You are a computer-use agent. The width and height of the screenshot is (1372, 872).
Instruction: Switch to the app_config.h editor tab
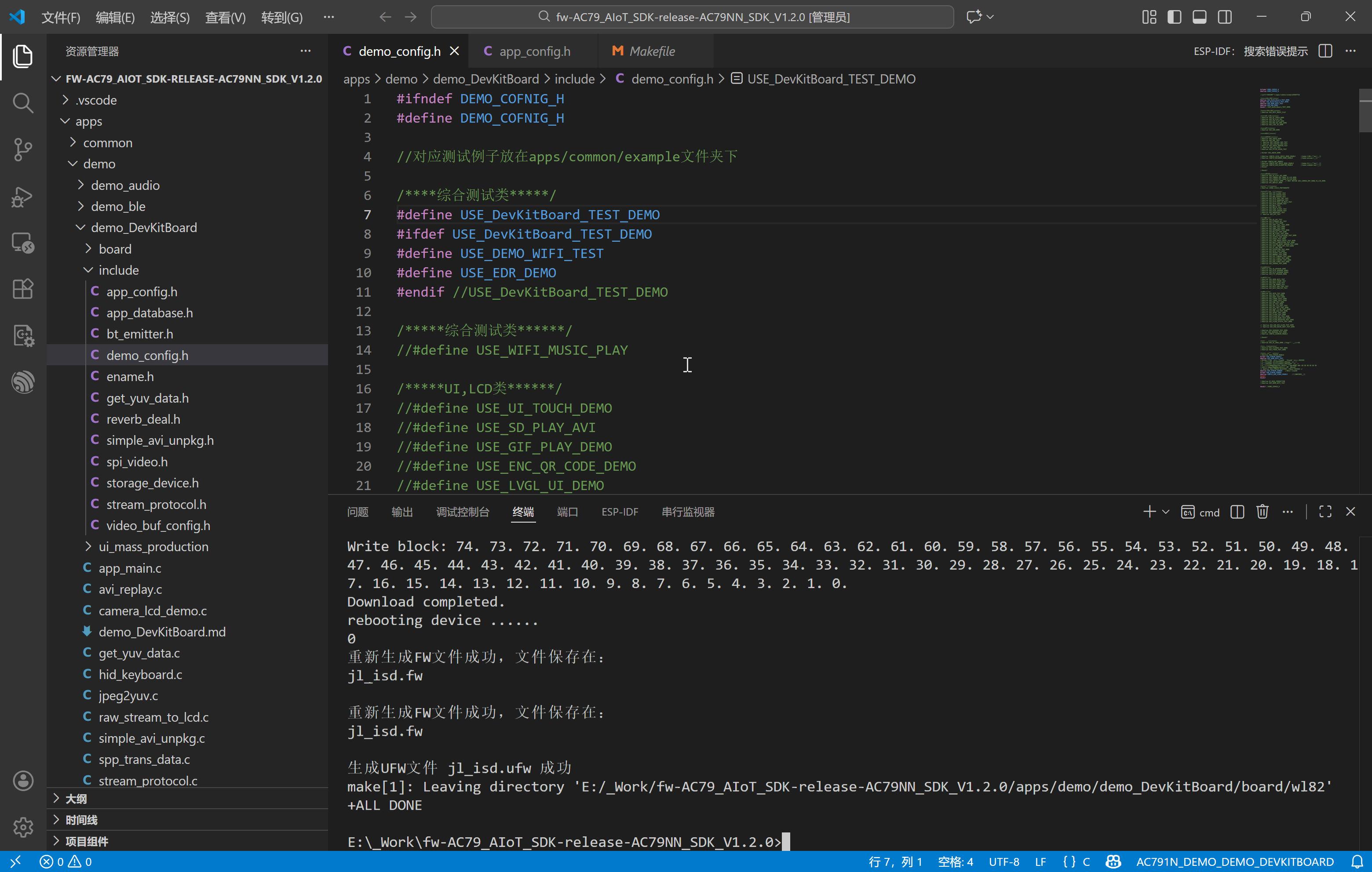point(533,51)
